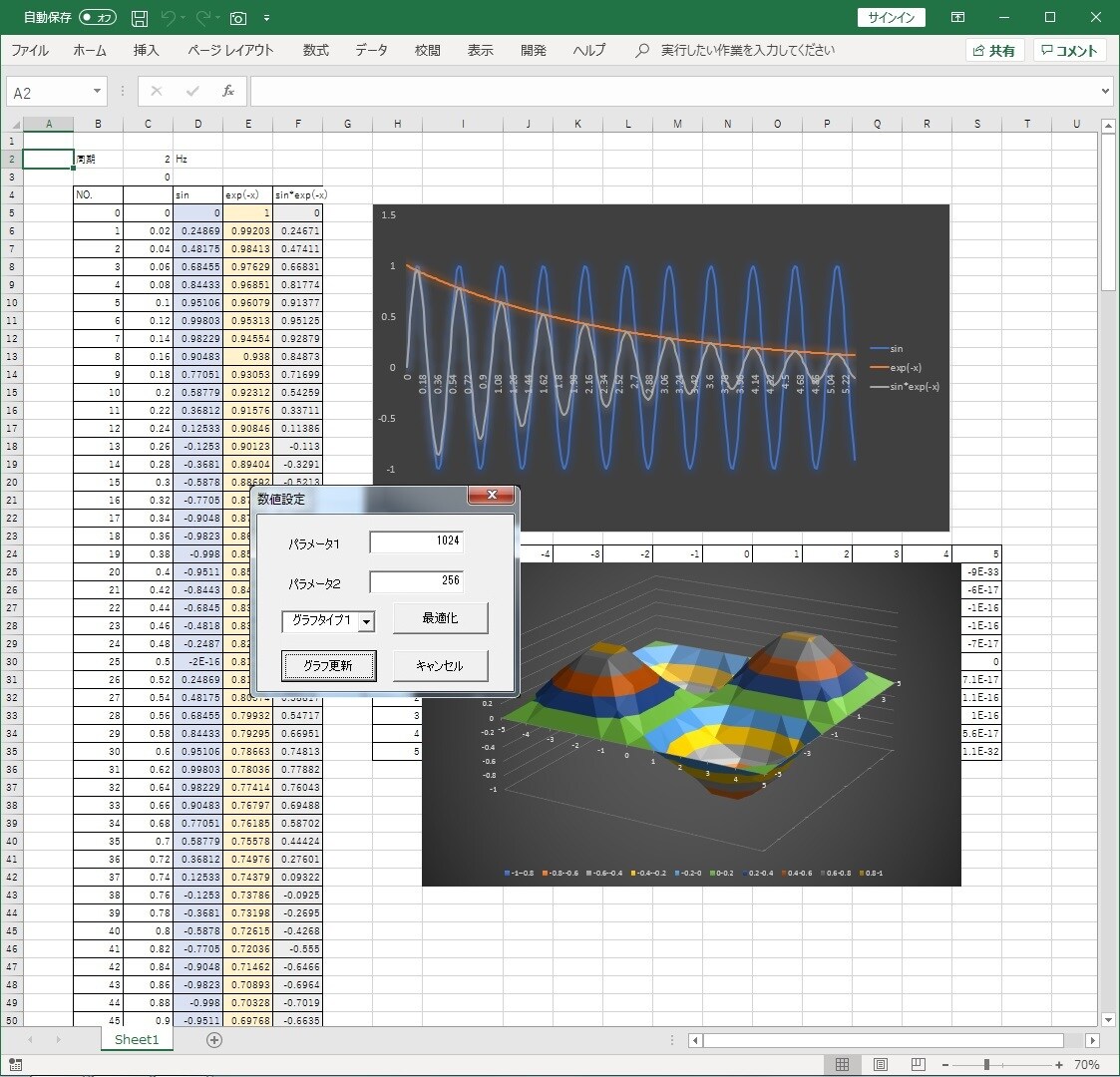Click horizontal scrollbar right arrow

[x=1092, y=1040]
